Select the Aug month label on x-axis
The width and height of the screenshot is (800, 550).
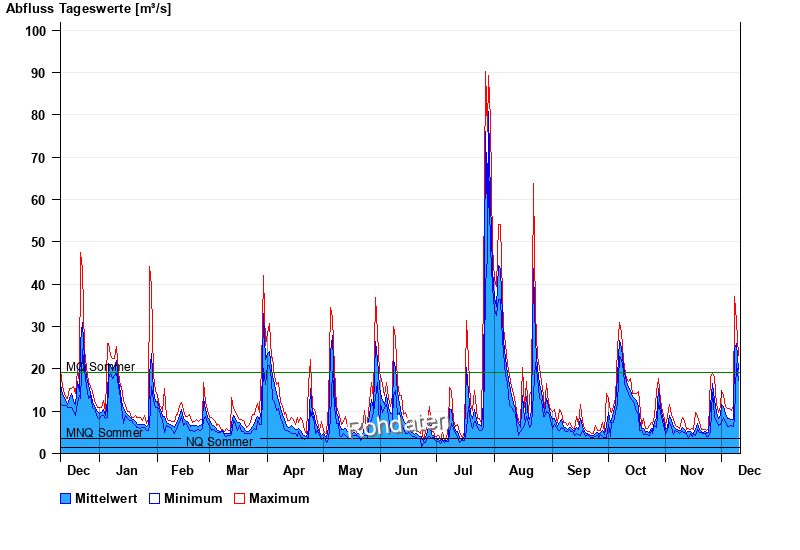tap(521, 470)
